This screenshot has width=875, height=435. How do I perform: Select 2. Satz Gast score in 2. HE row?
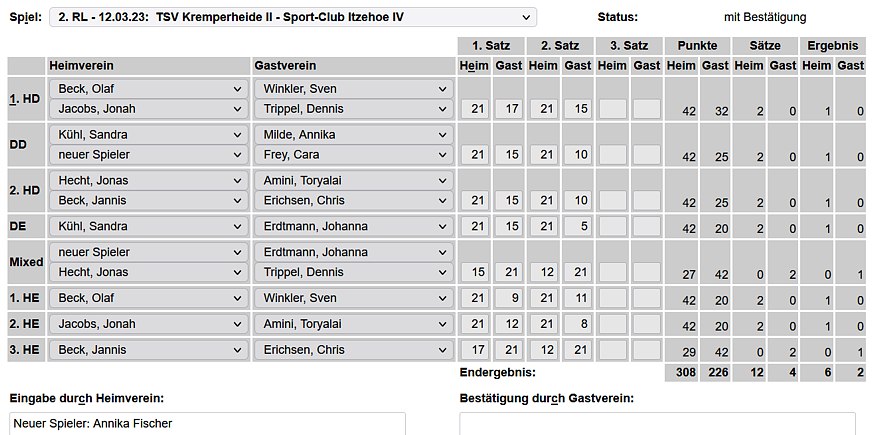(x=578, y=324)
